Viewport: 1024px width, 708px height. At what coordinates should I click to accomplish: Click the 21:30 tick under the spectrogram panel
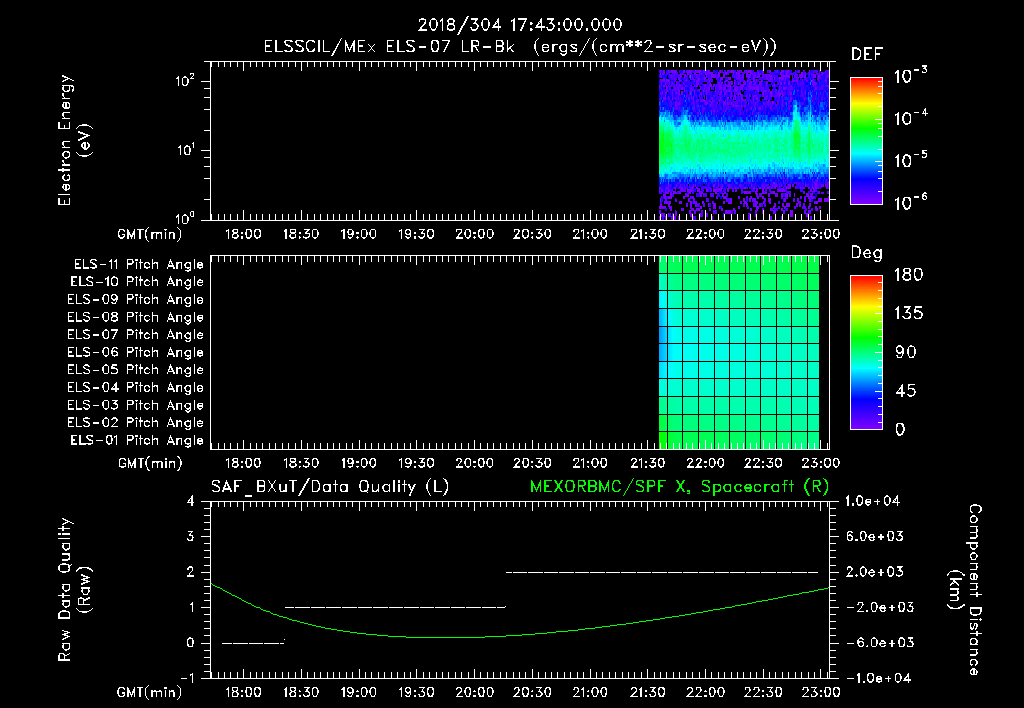(648, 234)
